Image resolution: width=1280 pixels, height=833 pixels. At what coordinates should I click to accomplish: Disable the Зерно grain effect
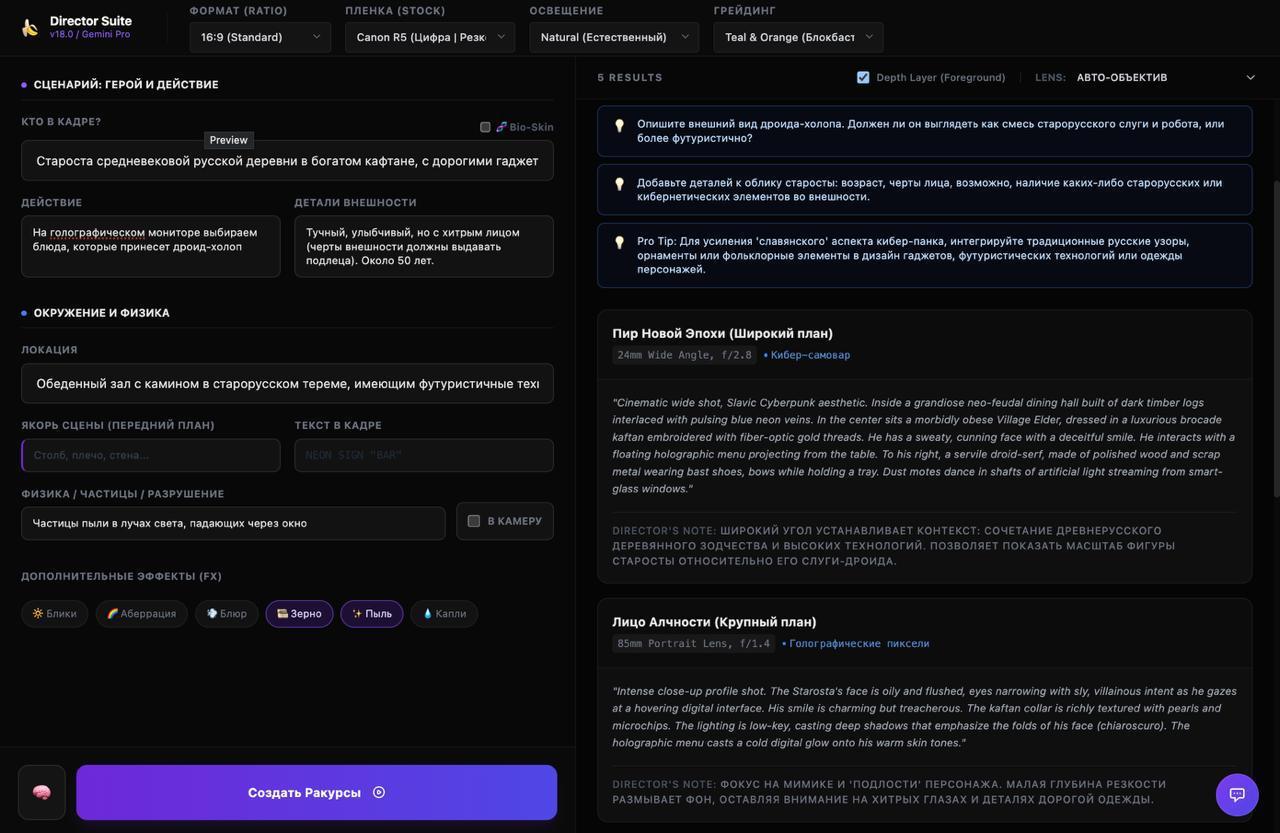[299, 614]
